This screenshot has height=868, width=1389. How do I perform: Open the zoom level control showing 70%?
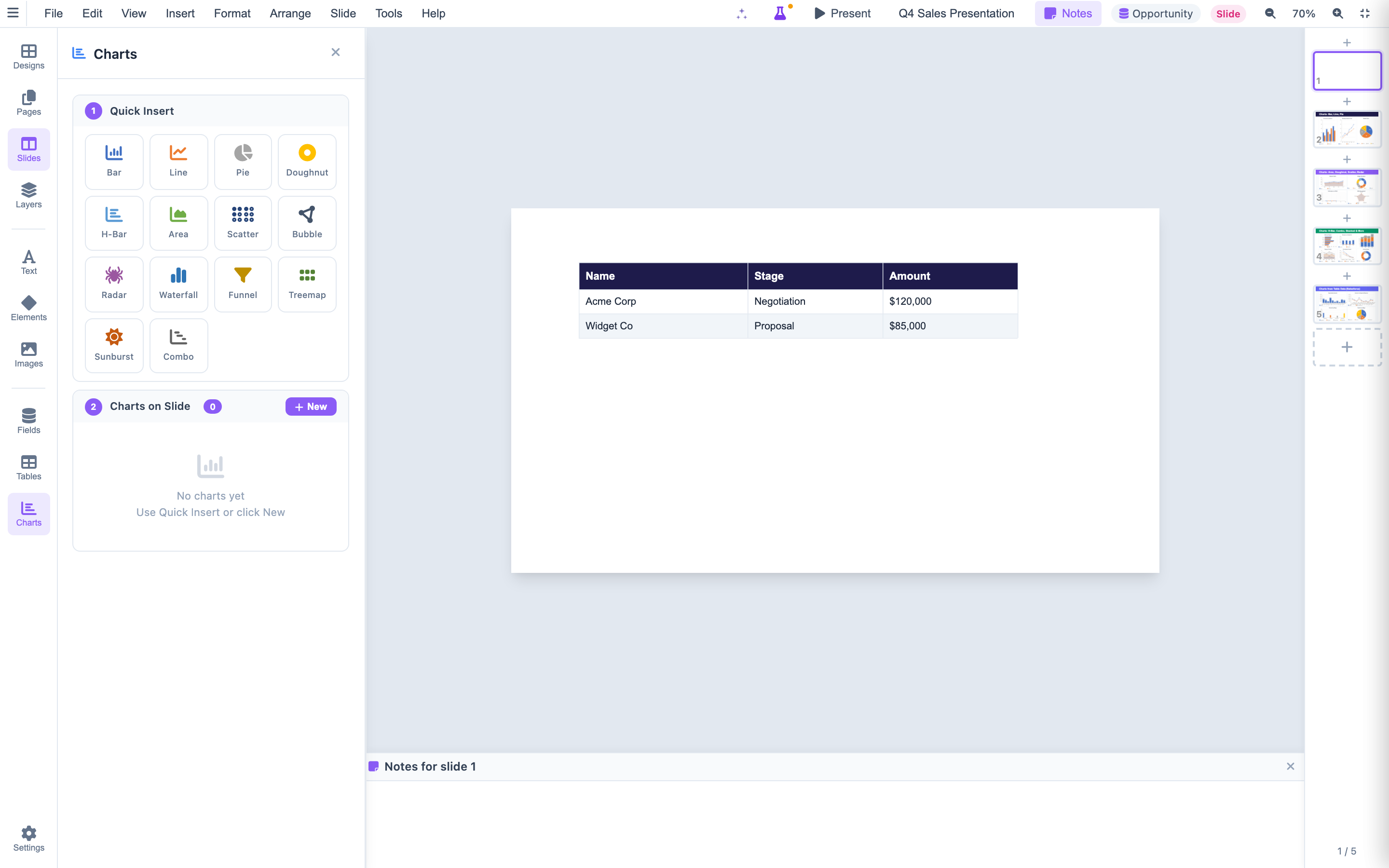(x=1303, y=13)
